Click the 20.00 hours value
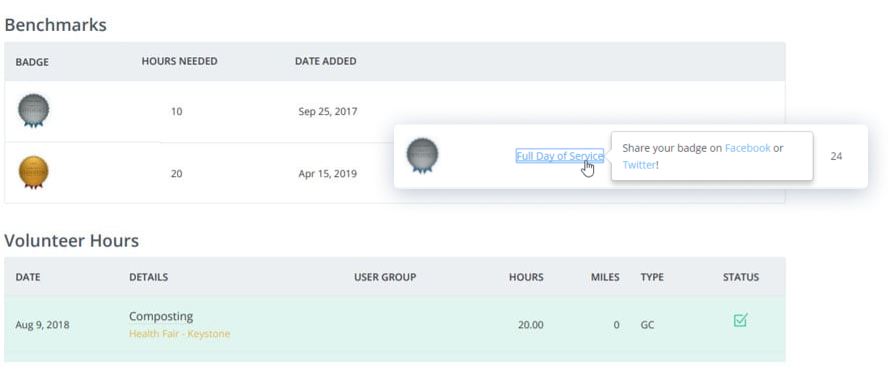 (x=531, y=325)
